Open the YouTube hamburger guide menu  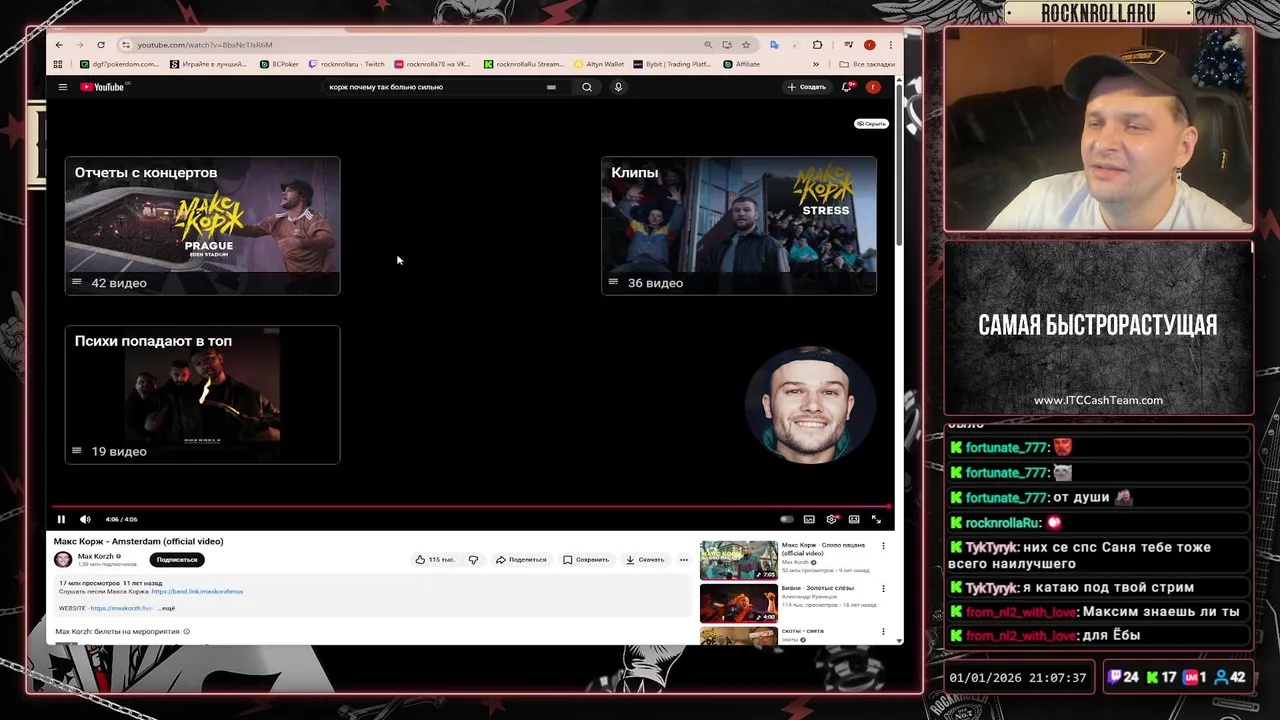(62, 87)
